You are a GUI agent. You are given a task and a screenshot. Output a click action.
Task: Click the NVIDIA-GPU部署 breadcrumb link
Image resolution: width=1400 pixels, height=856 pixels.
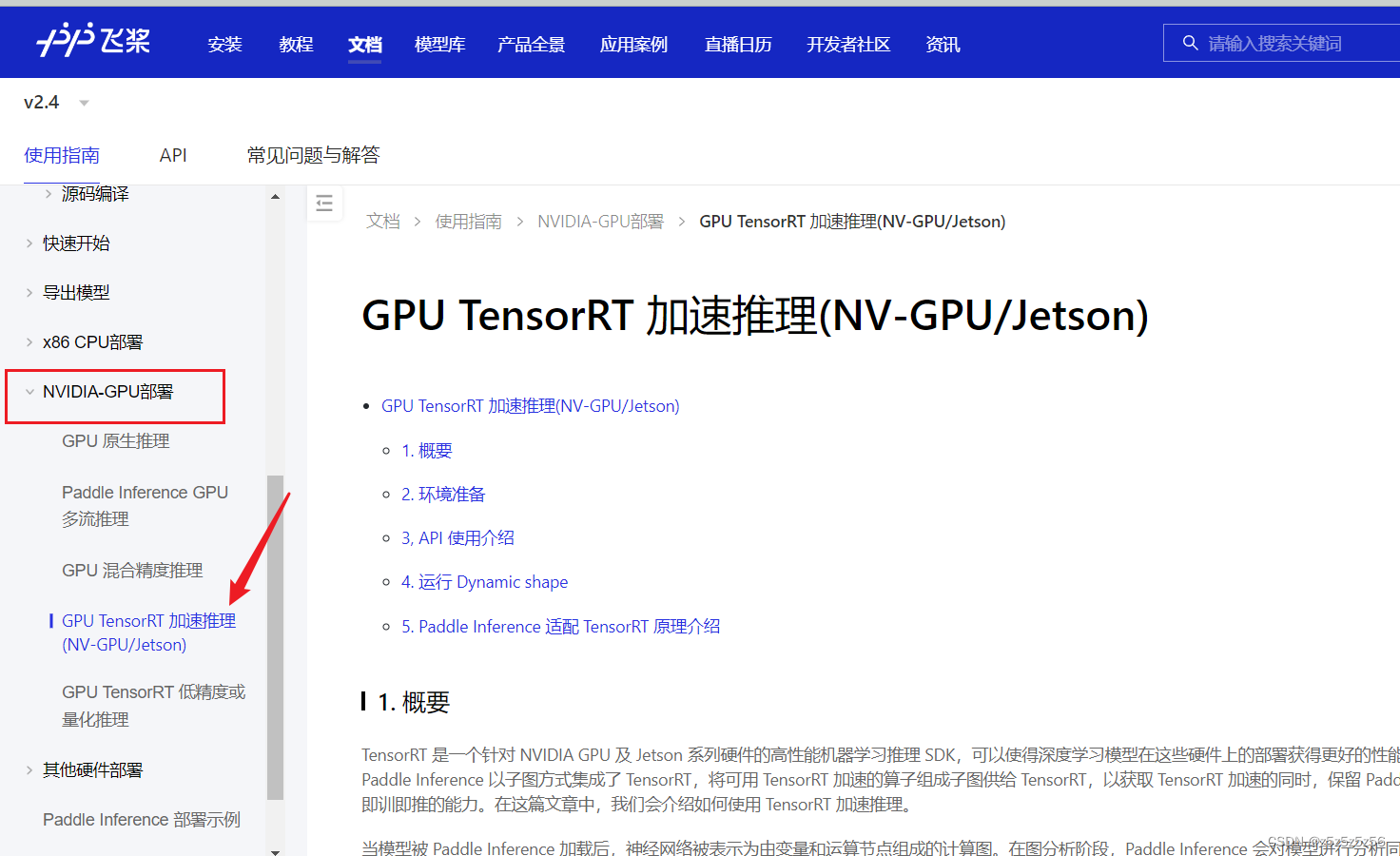pyautogui.click(x=600, y=222)
